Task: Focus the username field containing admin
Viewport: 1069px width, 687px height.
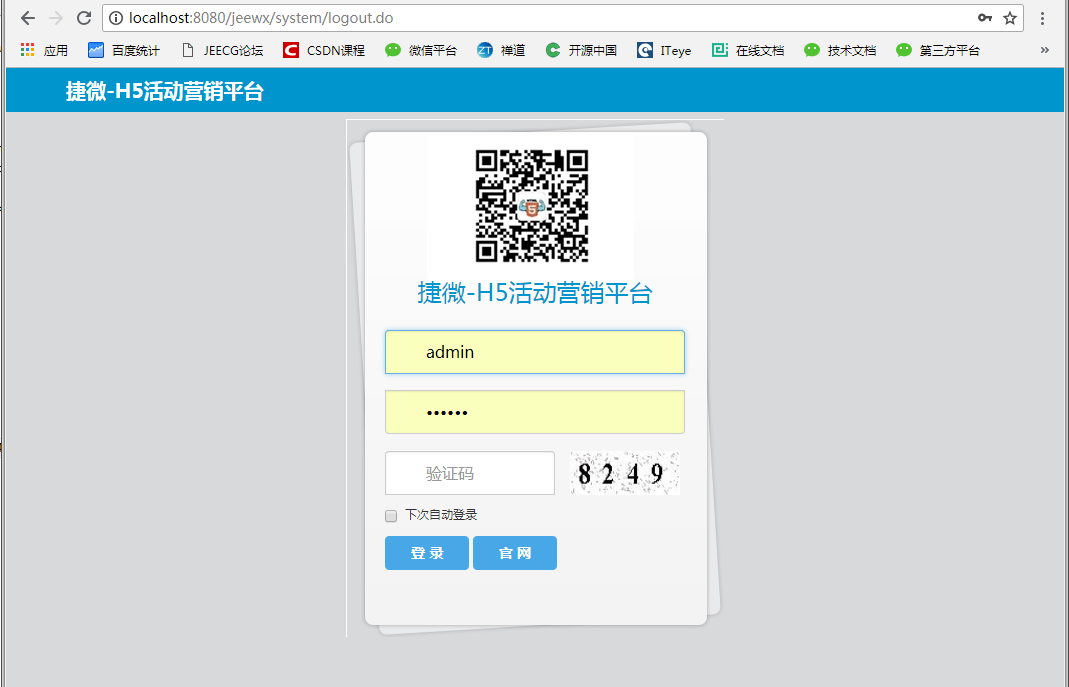Action: (x=535, y=352)
